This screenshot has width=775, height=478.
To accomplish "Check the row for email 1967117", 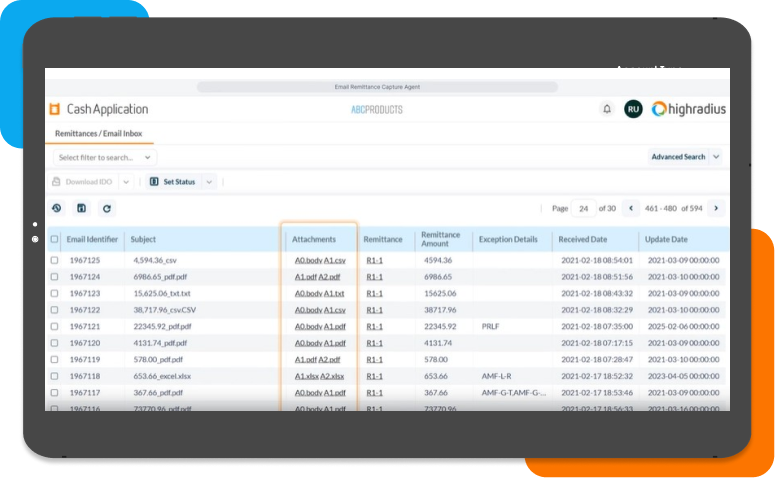I will click(x=54, y=393).
